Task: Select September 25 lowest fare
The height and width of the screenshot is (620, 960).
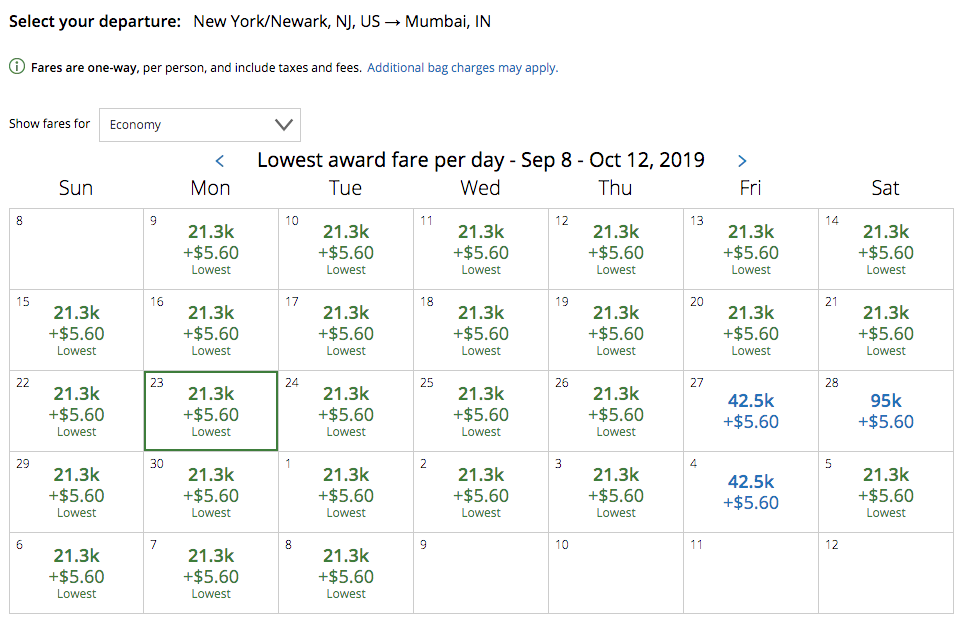Action: (481, 411)
